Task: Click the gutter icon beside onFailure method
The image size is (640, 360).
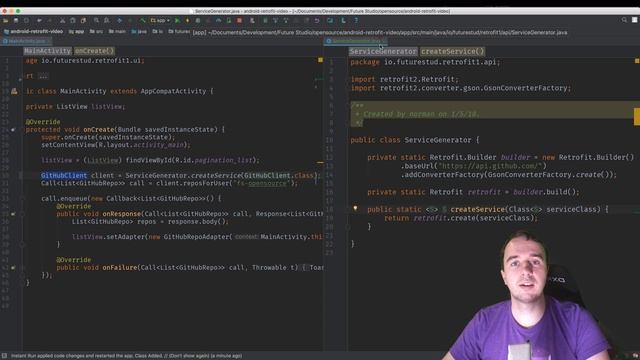Action: click(x=13, y=268)
